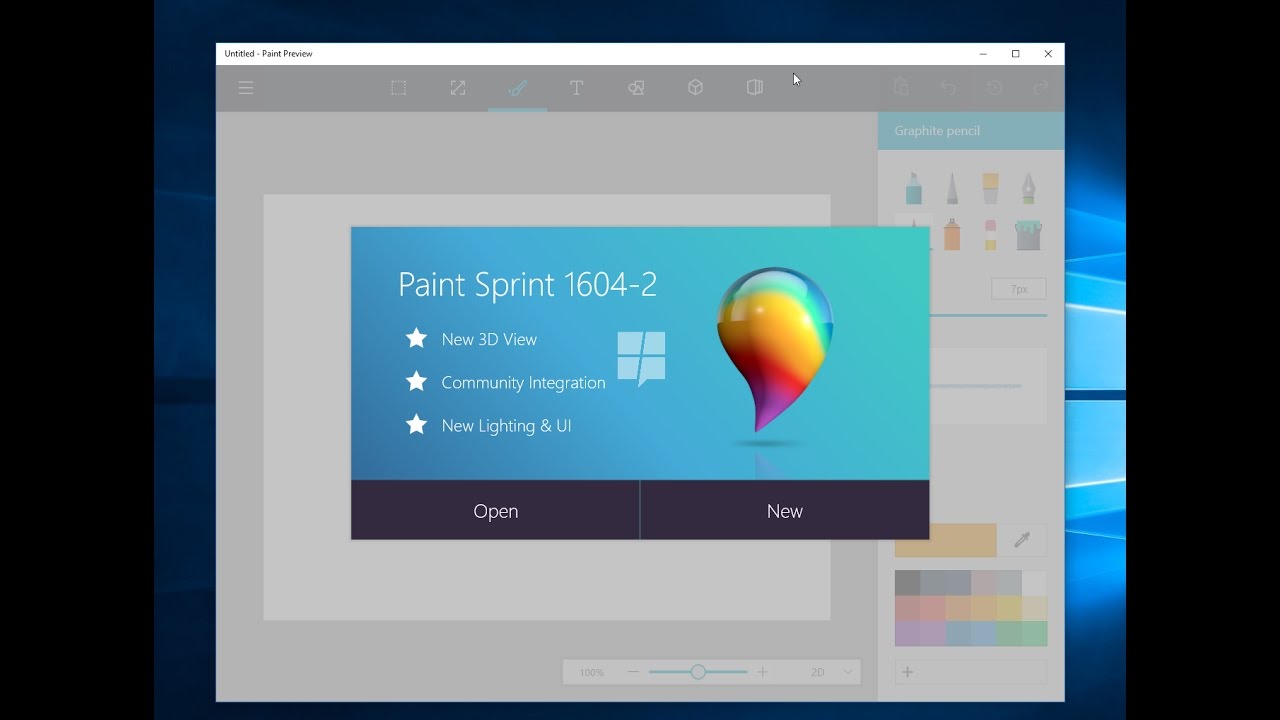Click the New Lighting & UI text
The width and height of the screenshot is (1280, 720).
tap(506, 425)
